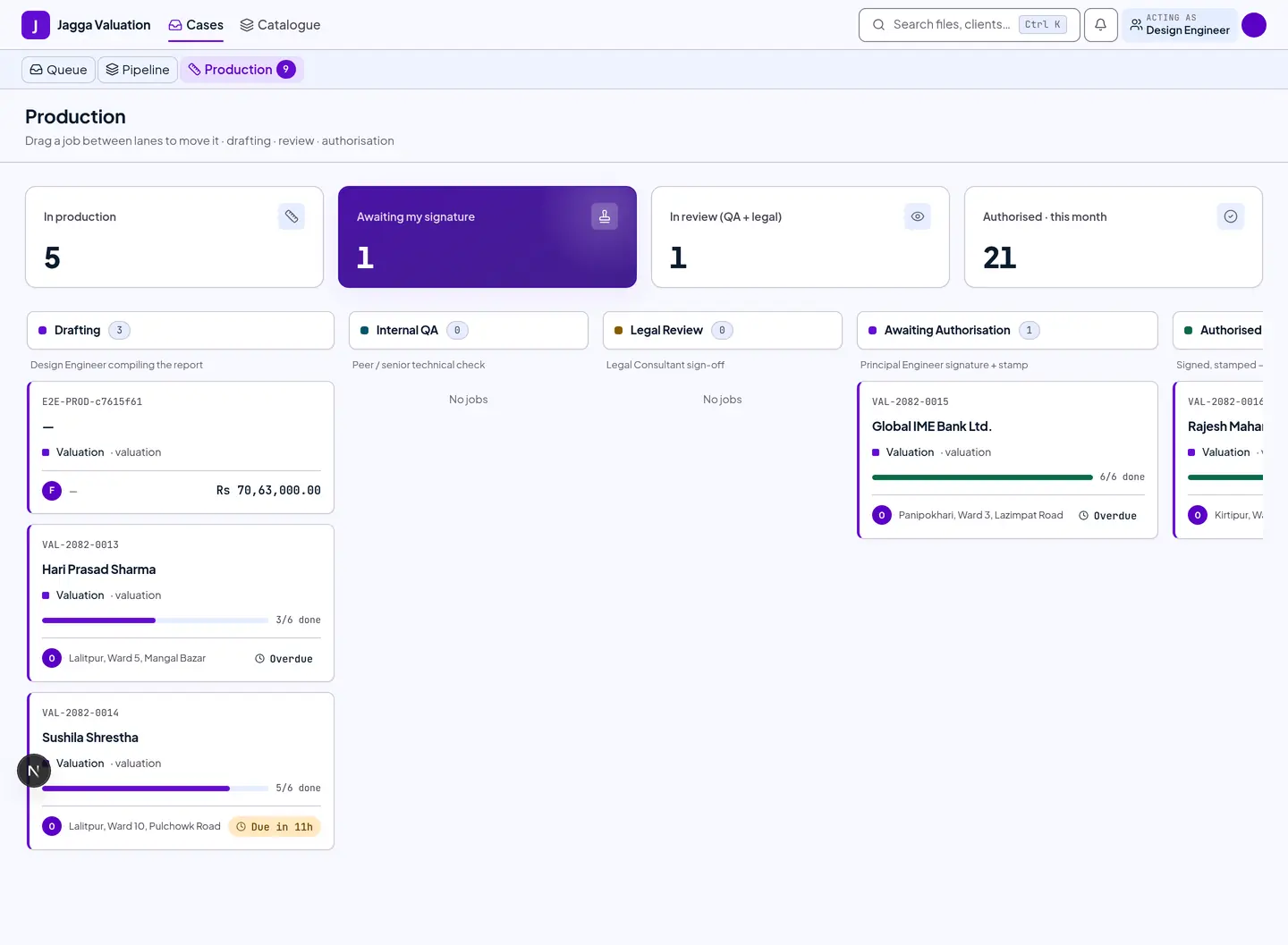Click the Jagga Valuation logo icon
This screenshot has height=945, width=1288.
pos(36,25)
